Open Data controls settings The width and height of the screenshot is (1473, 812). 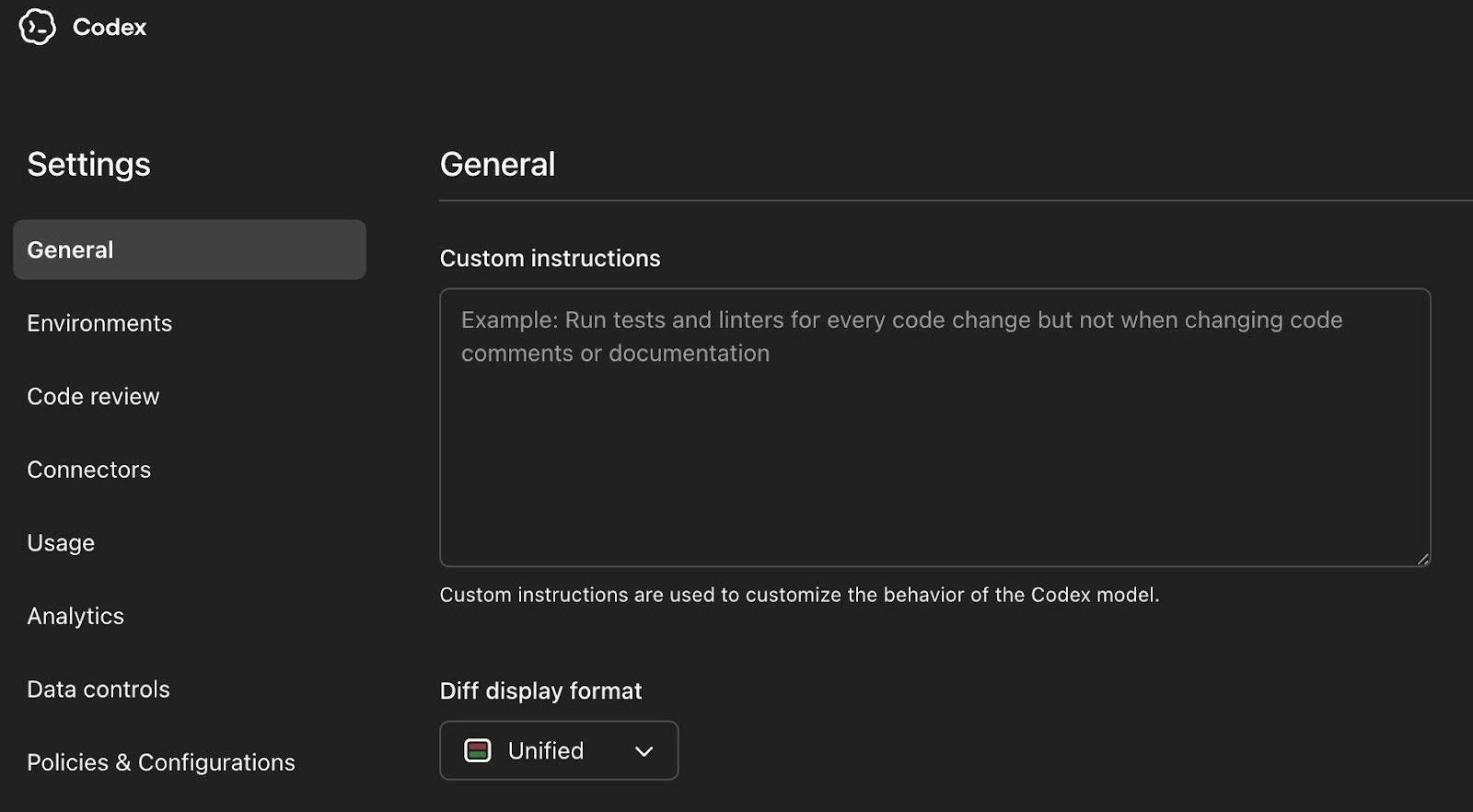pyautogui.click(x=99, y=690)
